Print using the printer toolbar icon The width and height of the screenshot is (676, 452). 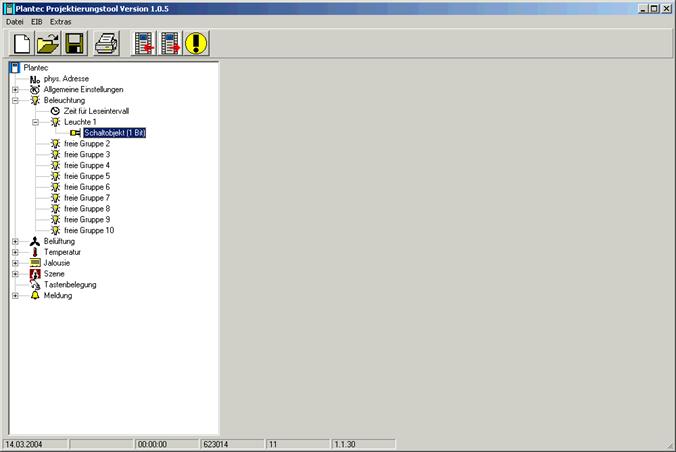[x=107, y=43]
